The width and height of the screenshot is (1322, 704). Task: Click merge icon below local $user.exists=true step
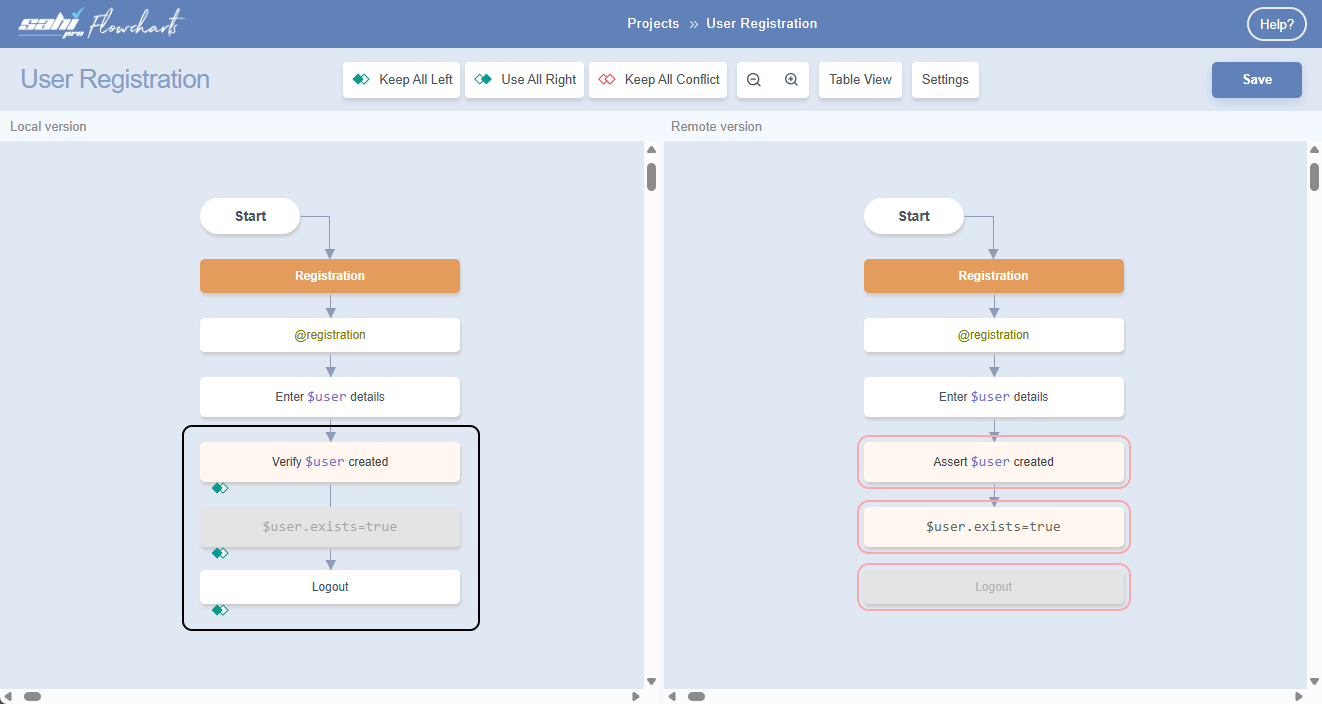pyautogui.click(x=220, y=553)
